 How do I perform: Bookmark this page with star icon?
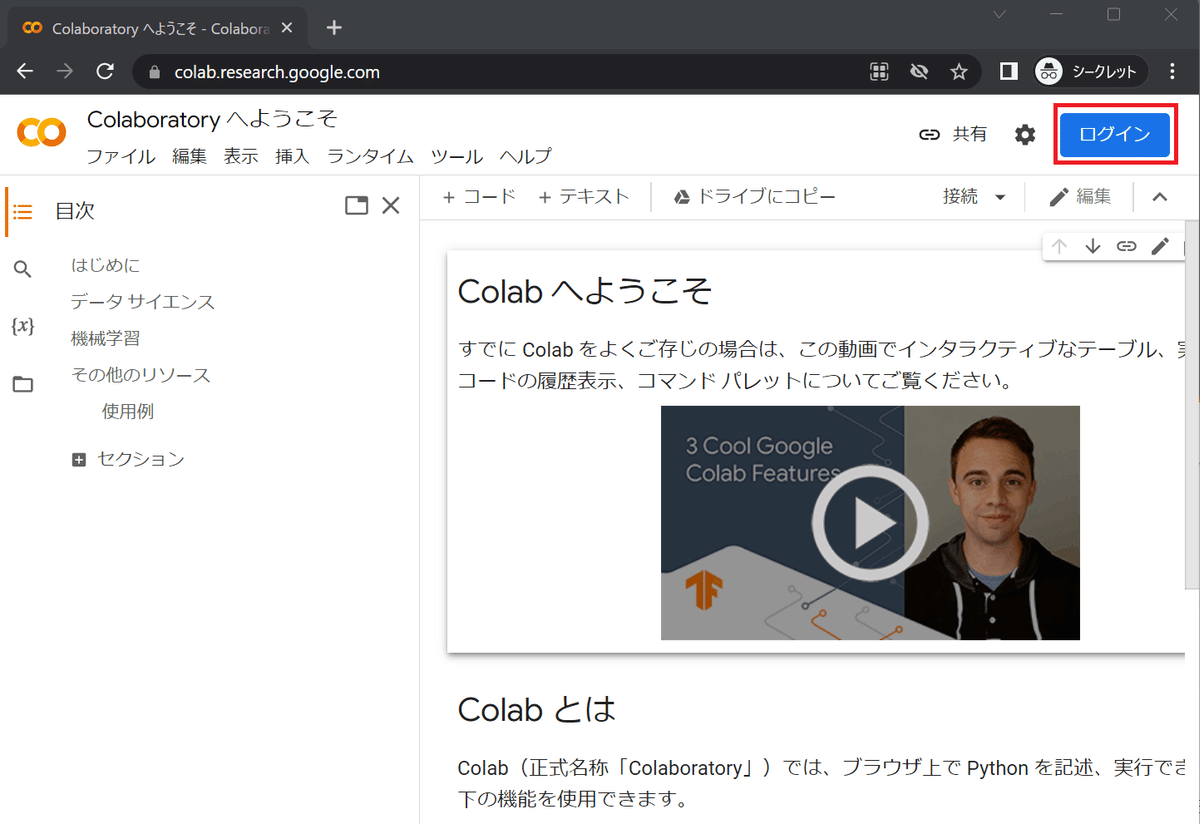point(959,72)
